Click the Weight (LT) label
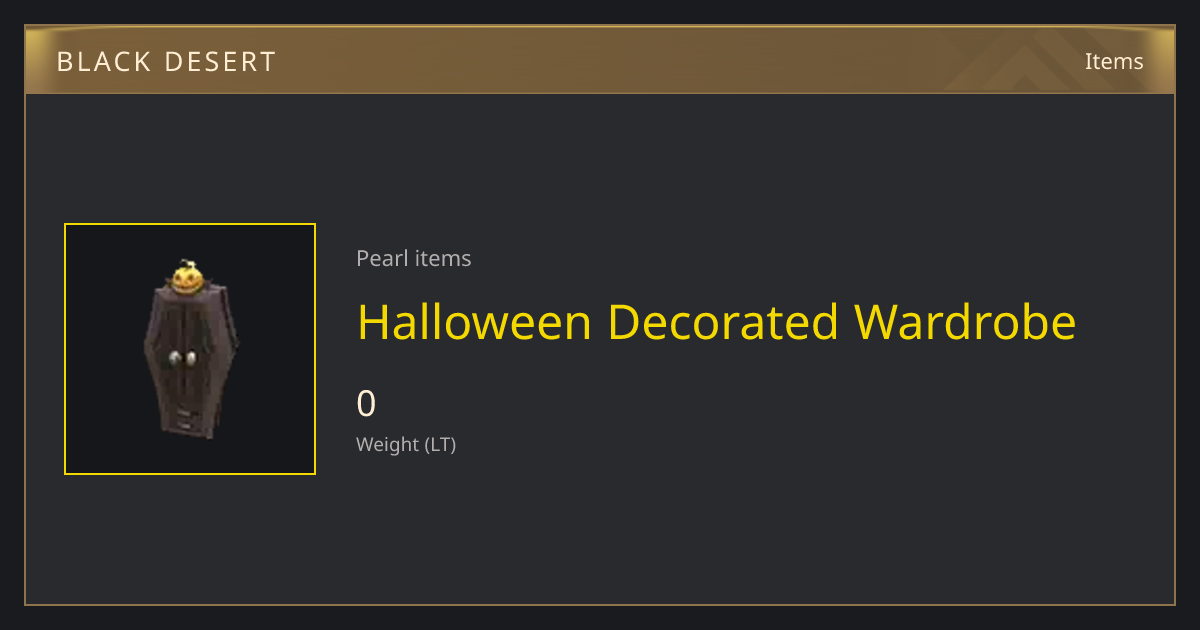The width and height of the screenshot is (1200, 630). [x=406, y=445]
